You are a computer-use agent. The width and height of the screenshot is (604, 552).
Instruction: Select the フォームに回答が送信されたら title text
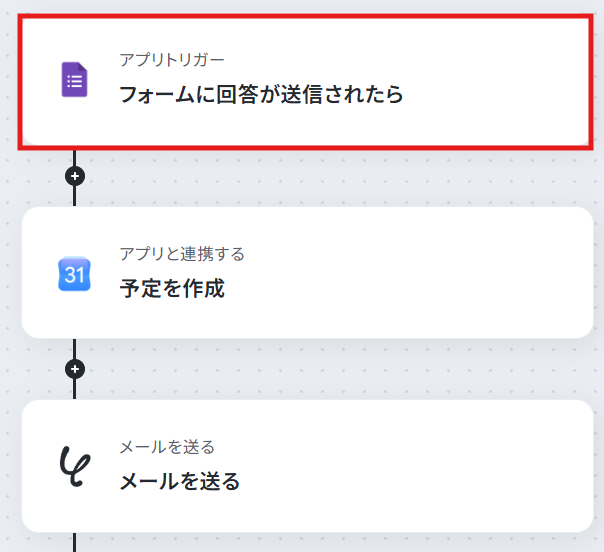261,94
